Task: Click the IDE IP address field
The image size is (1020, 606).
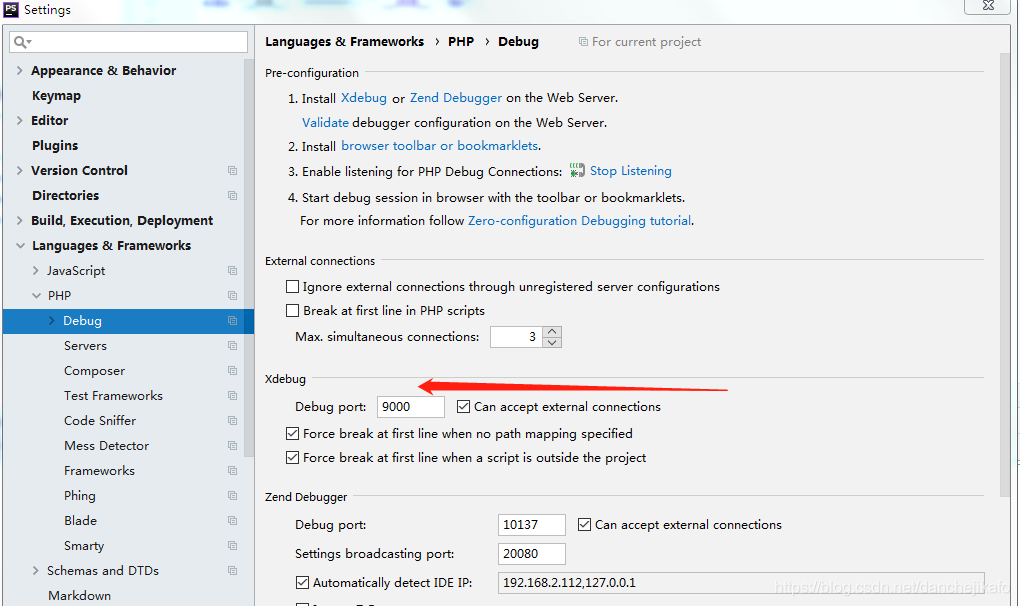Action: click(x=741, y=583)
